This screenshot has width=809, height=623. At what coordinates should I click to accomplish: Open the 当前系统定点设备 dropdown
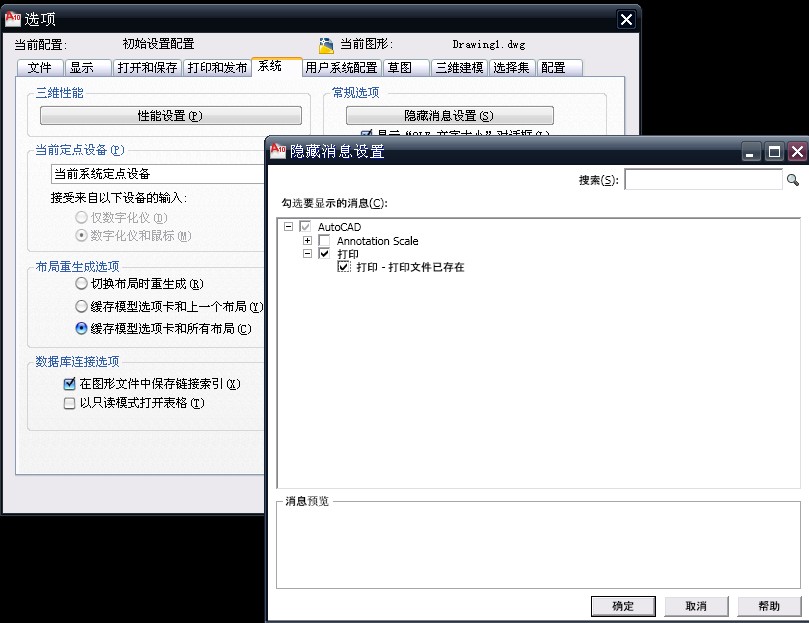(x=157, y=174)
